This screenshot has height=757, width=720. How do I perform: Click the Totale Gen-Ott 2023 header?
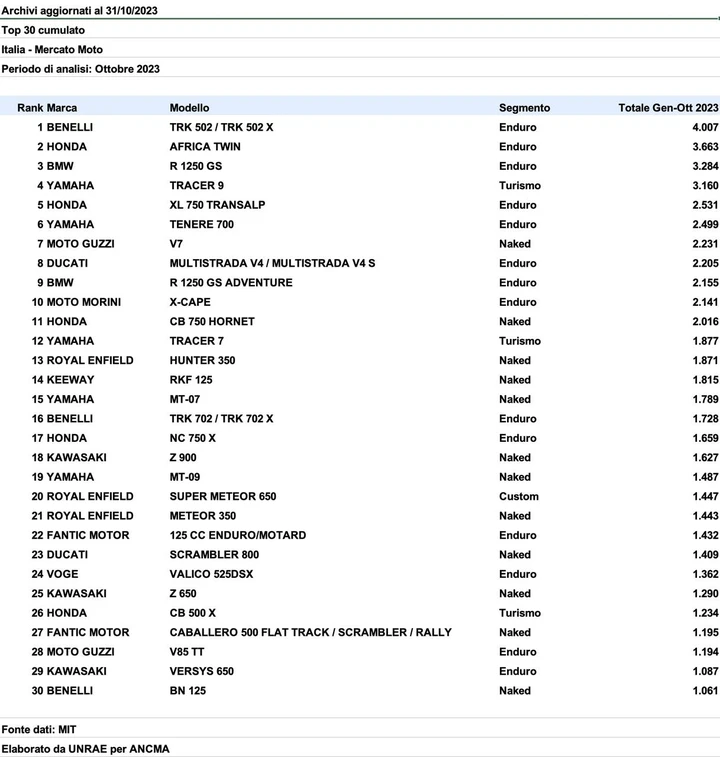pyautogui.click(x=668, y=108)
